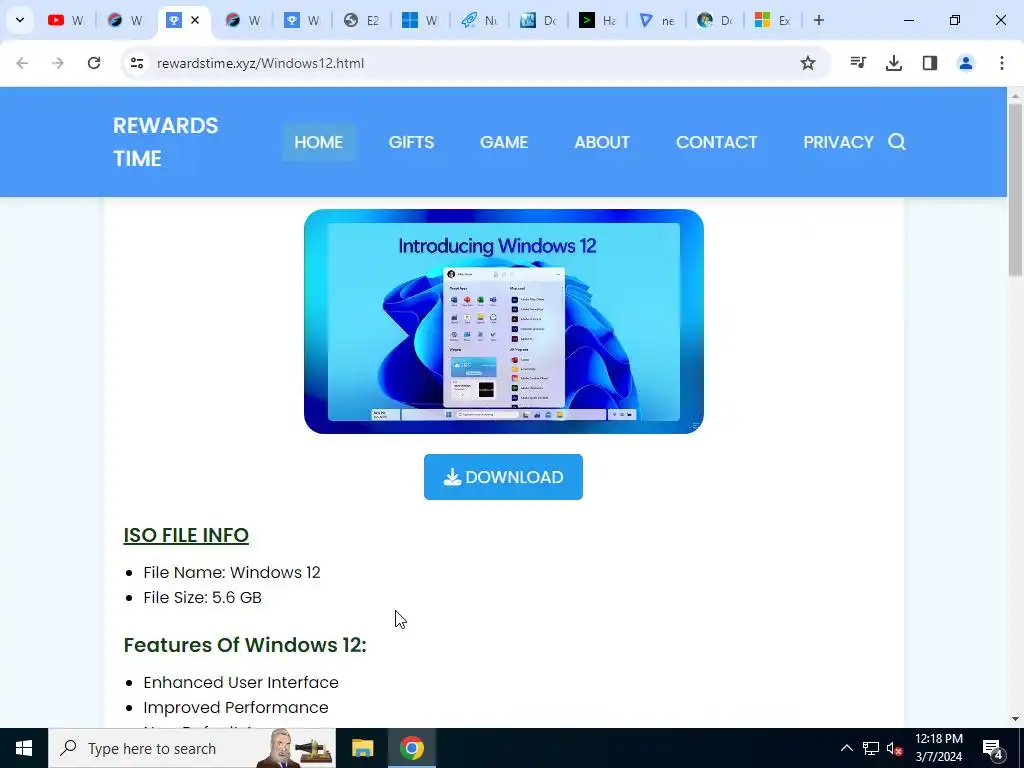Switch to the E2 globe icon tab
Screen dimensions: 1024x768
(x=361, y=20)
